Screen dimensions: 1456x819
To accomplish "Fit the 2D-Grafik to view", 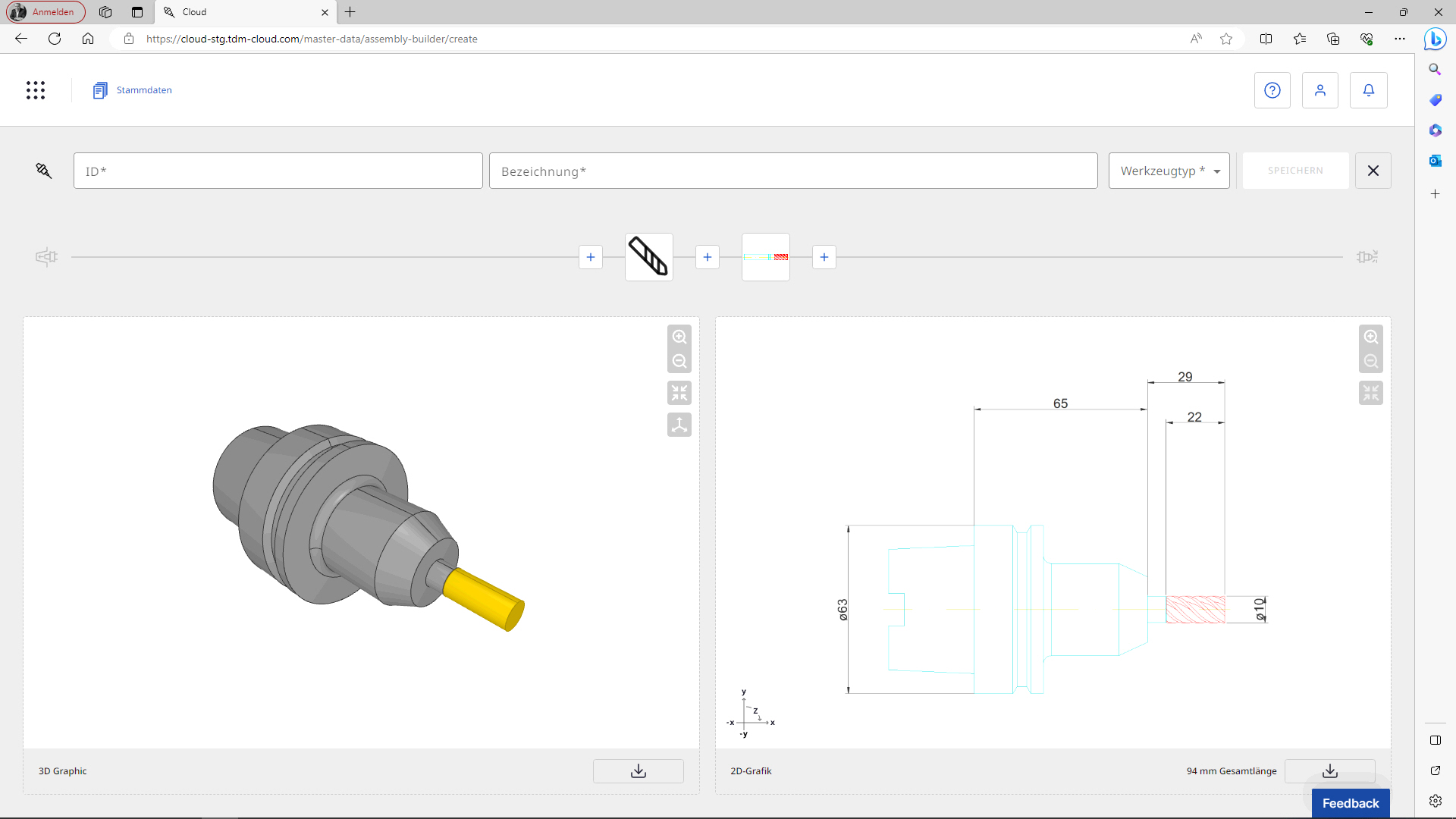I will [1371, 393].
